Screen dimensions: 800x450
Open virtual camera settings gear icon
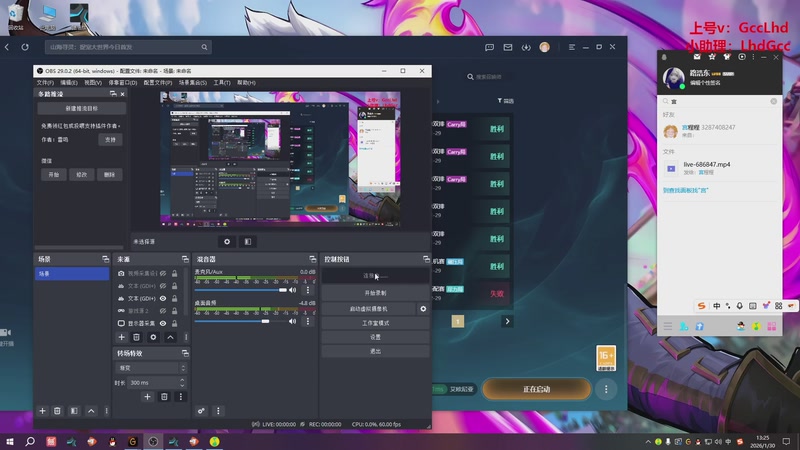pyautogui.click(x=423, y=309)
